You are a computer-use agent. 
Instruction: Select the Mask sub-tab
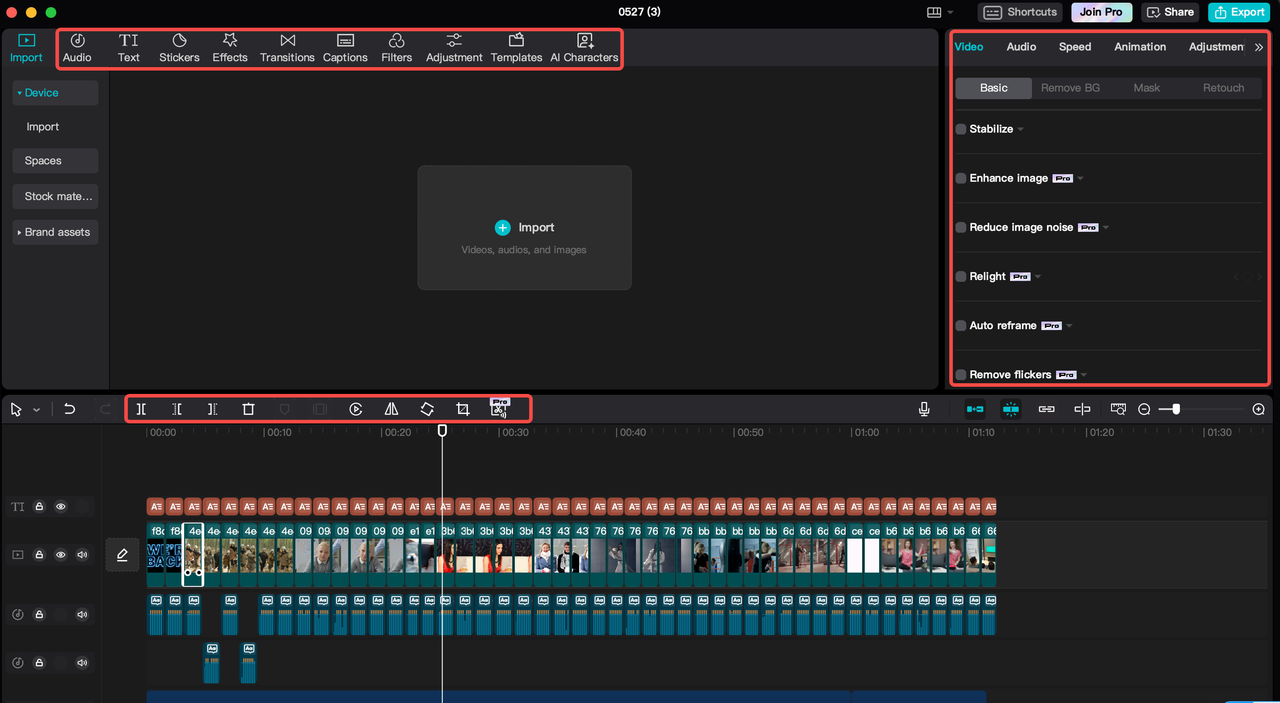tap(1147, 88)
